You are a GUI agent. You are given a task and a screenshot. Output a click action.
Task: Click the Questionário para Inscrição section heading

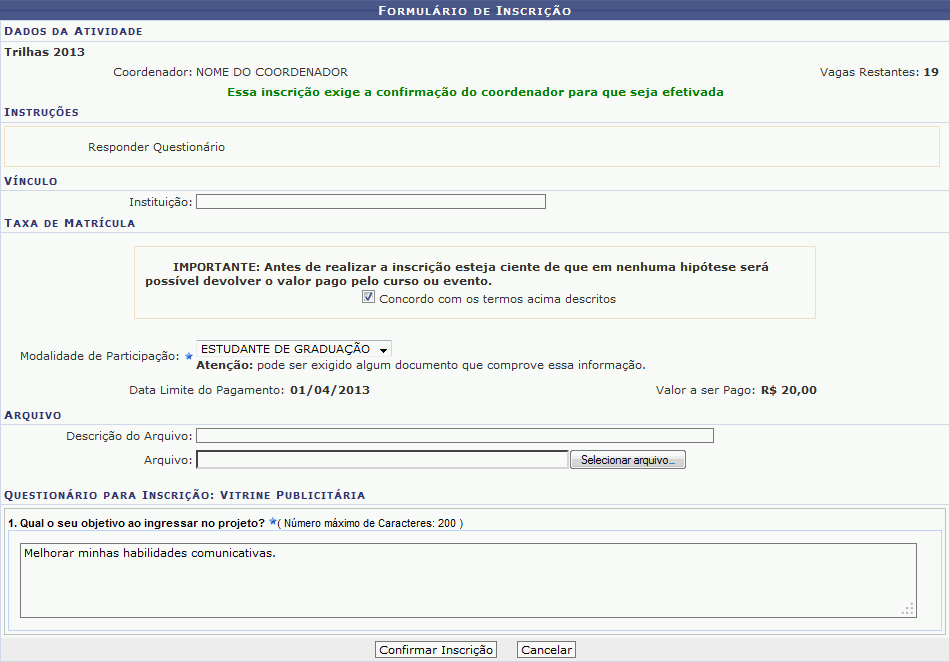tap(185, 495)
